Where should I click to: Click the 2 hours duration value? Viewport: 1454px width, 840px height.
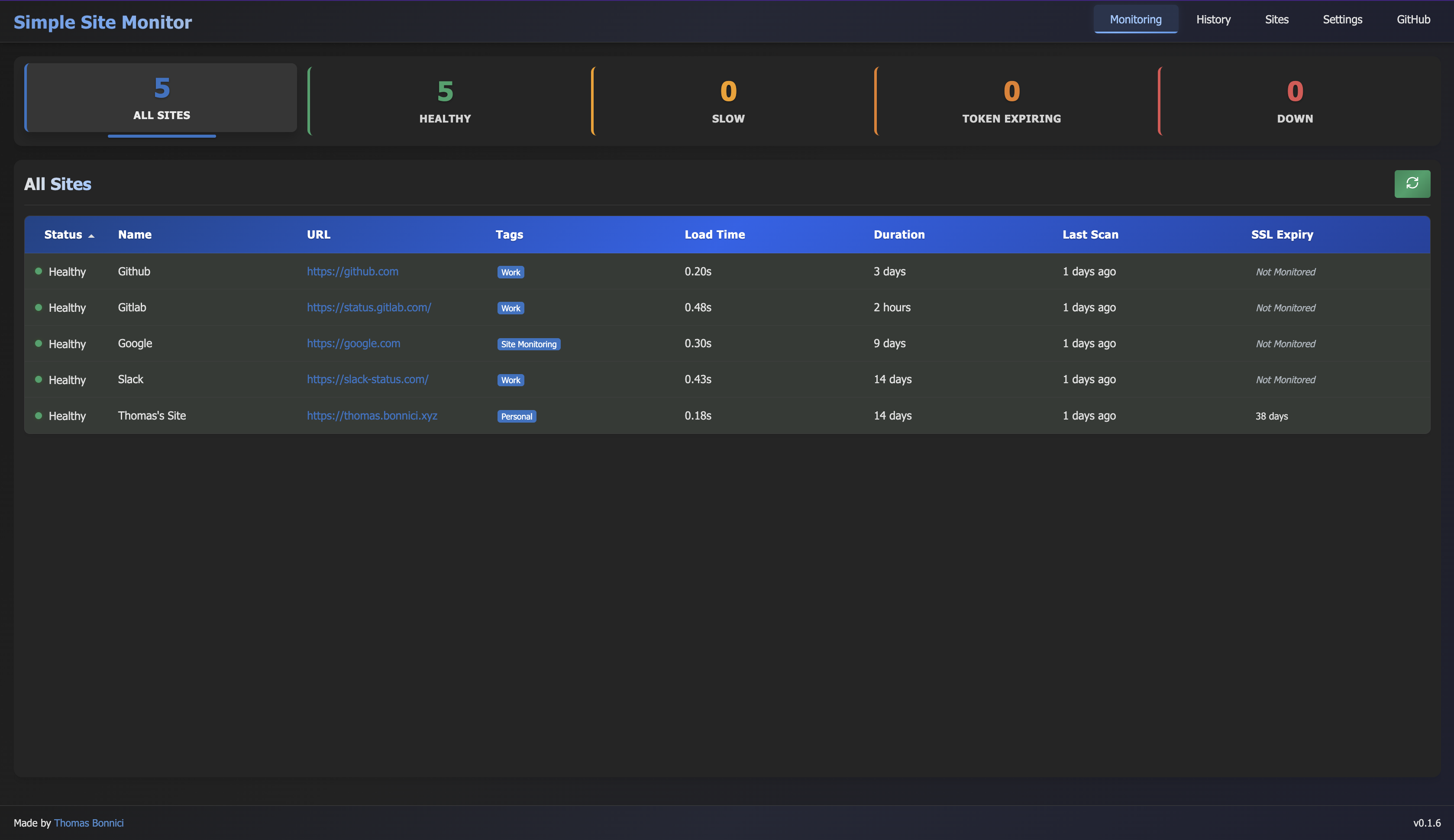(892, 307)
